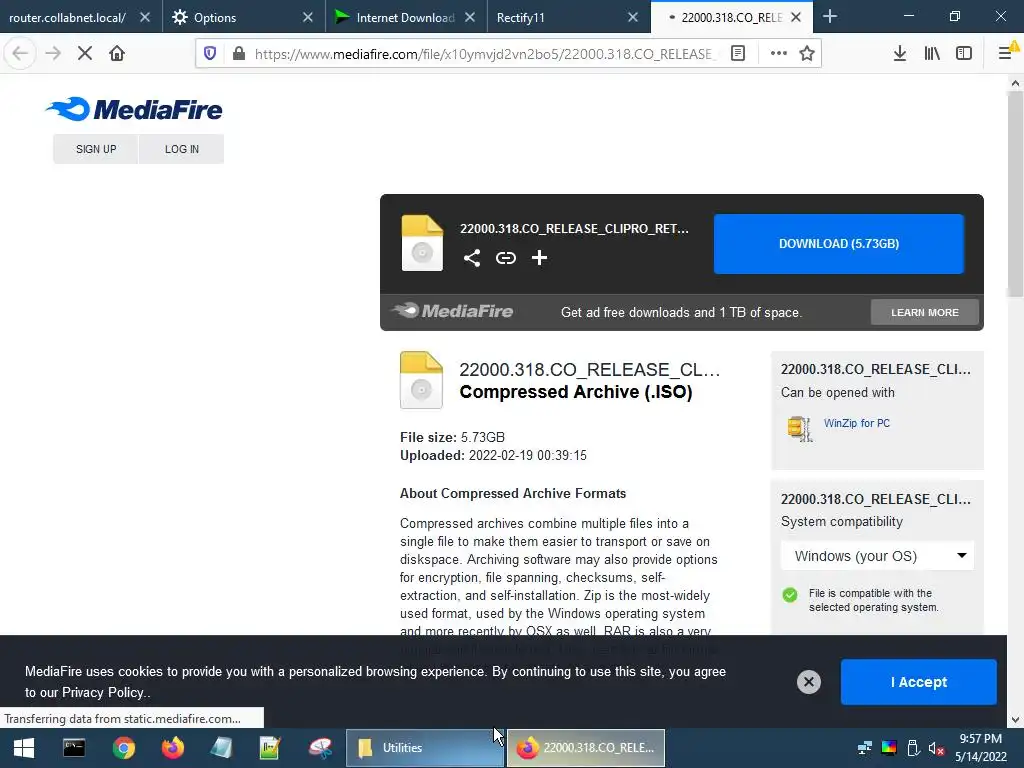Image resolution: width=1024 pixels, height=768 pixels.
Task: Open Utilities window in taskbar
Action: click(425, 748)
